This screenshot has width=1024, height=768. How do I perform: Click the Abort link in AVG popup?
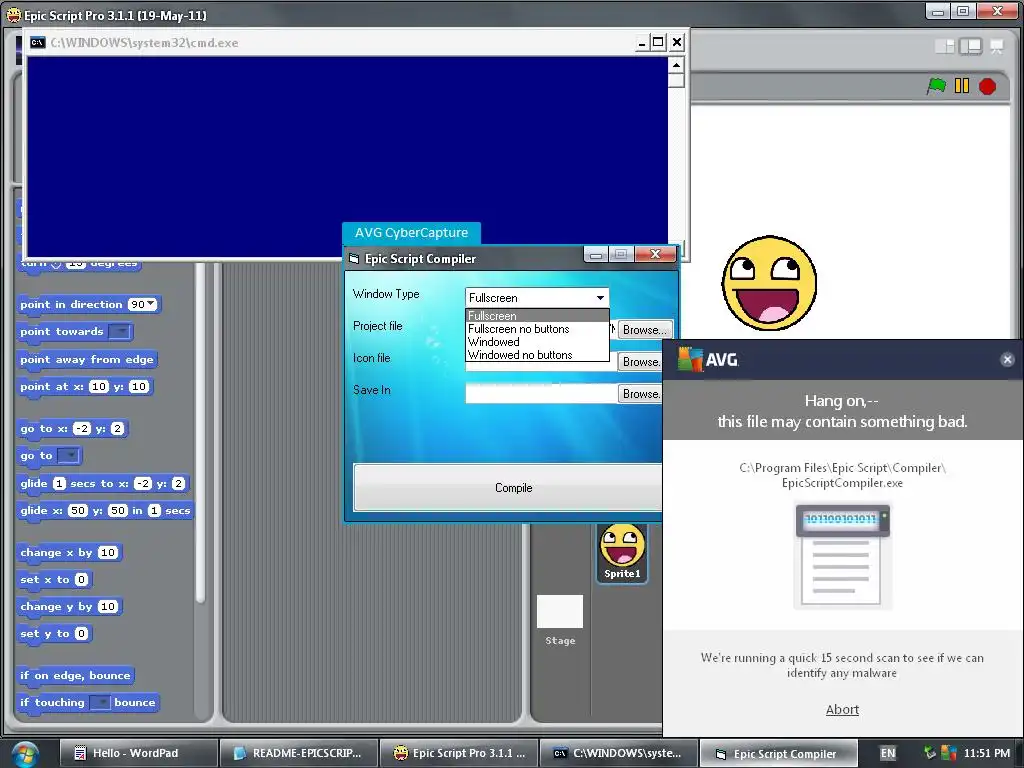point(842,709)
